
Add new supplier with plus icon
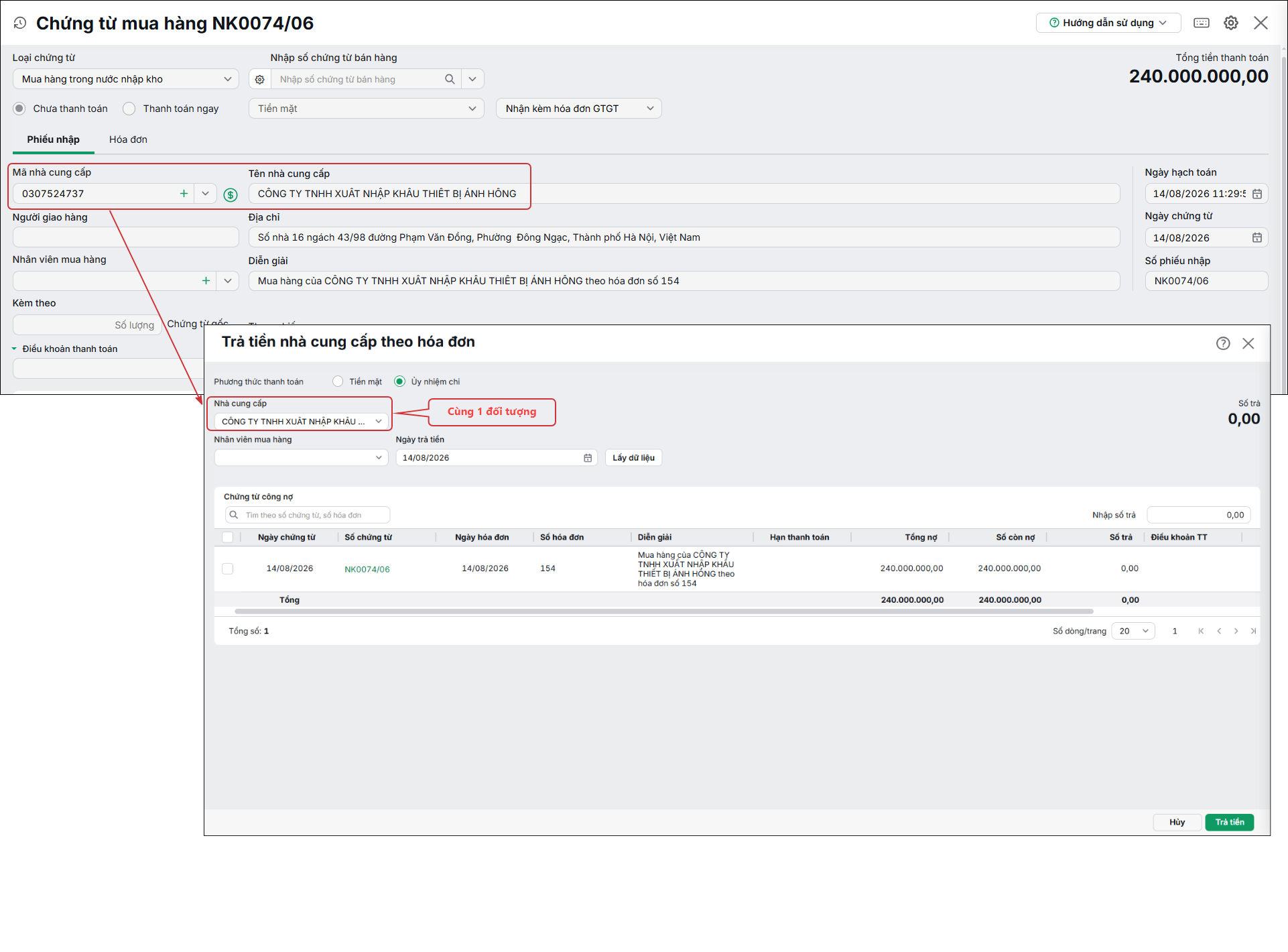tap(184, 194)
